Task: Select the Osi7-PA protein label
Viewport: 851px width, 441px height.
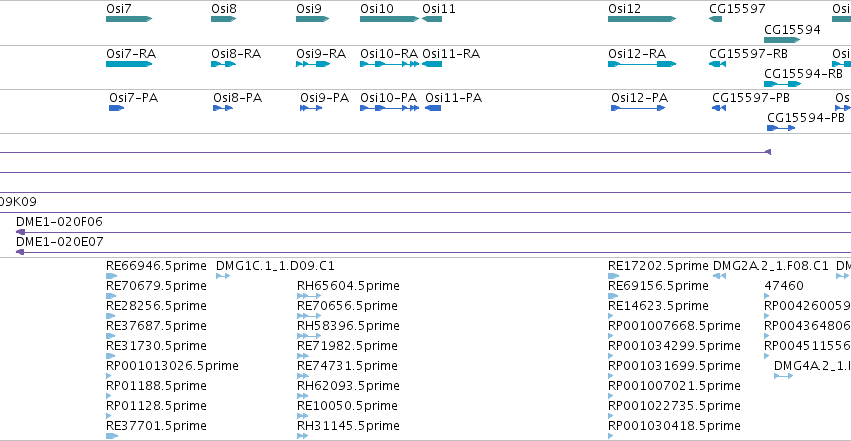Action: (134, 98)
